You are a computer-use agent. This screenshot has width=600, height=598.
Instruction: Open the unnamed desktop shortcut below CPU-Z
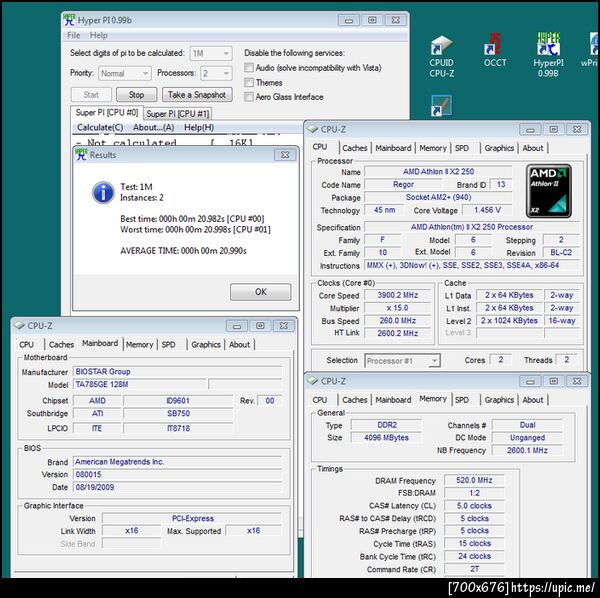[442, 106]
